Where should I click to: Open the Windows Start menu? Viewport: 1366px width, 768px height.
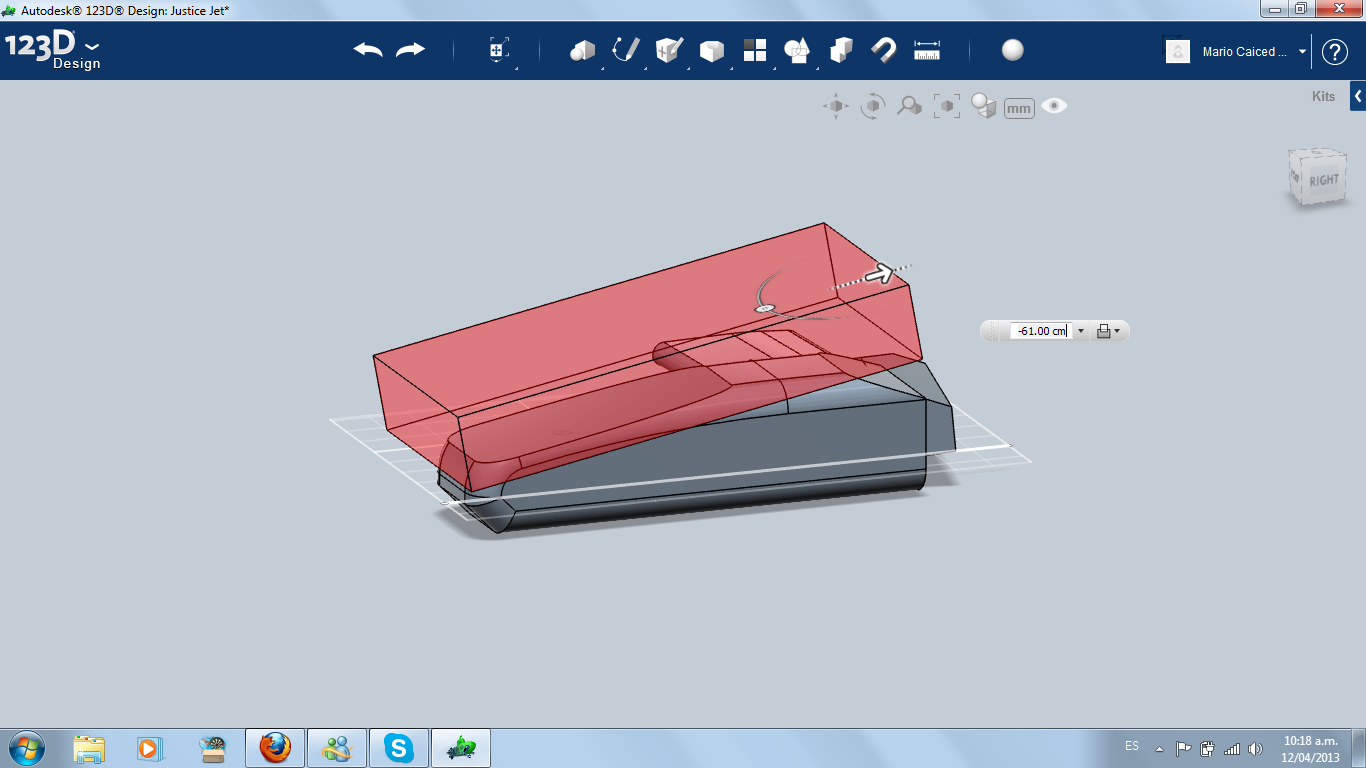[27, 747]
